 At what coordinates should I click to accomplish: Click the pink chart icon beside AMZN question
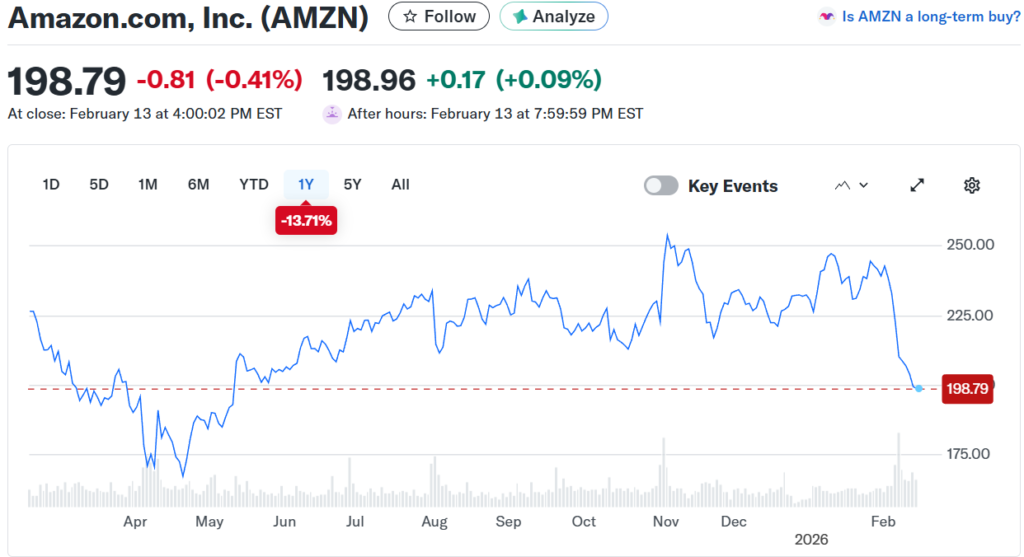pos(826,17)
